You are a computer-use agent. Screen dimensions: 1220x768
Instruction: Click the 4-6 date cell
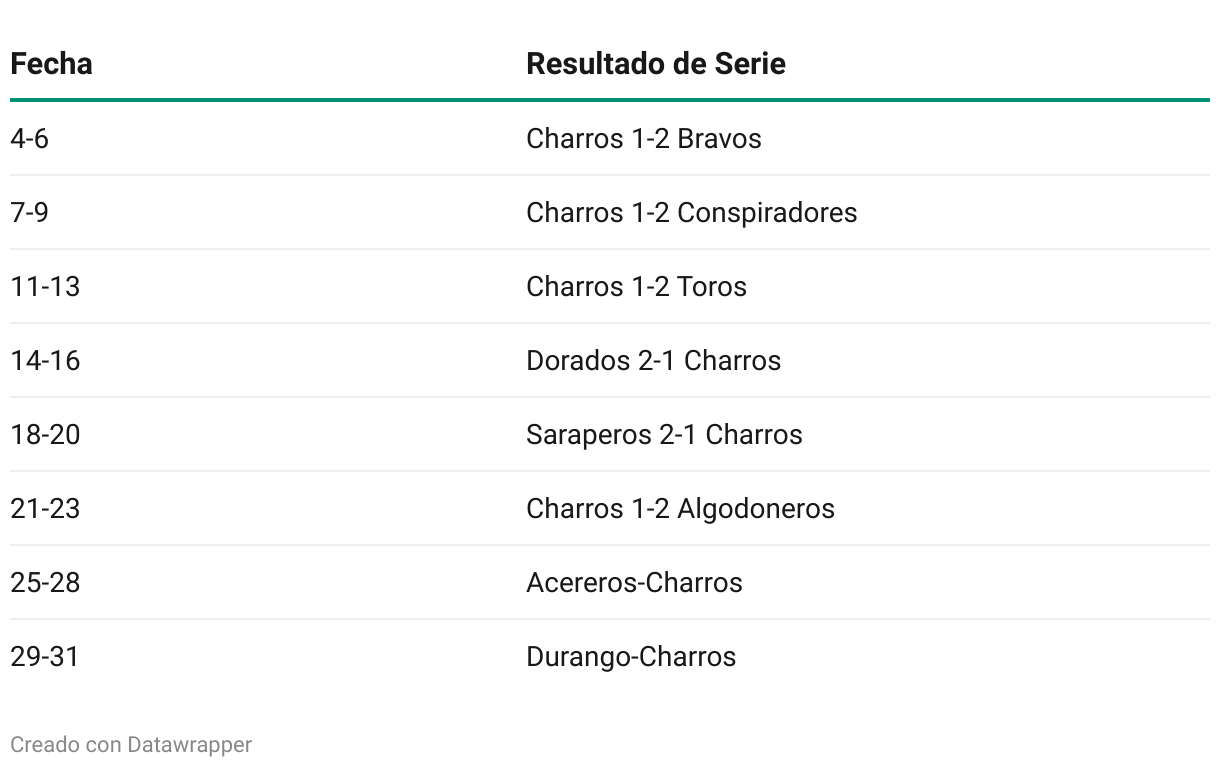click(x=29, y=138)
